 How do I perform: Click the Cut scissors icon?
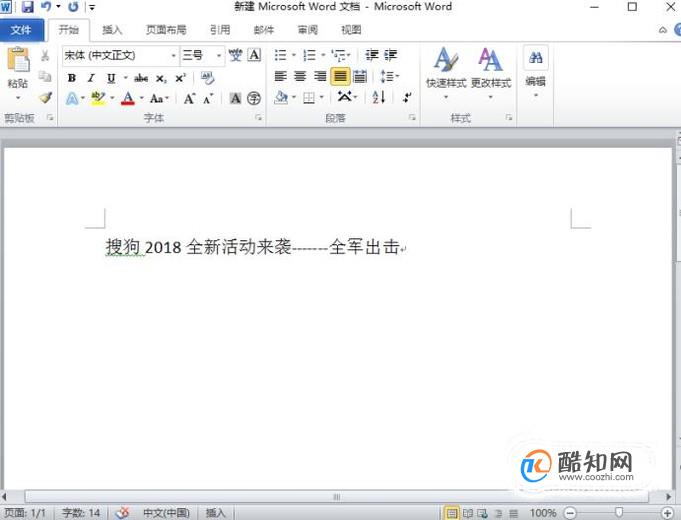point(45,56)
